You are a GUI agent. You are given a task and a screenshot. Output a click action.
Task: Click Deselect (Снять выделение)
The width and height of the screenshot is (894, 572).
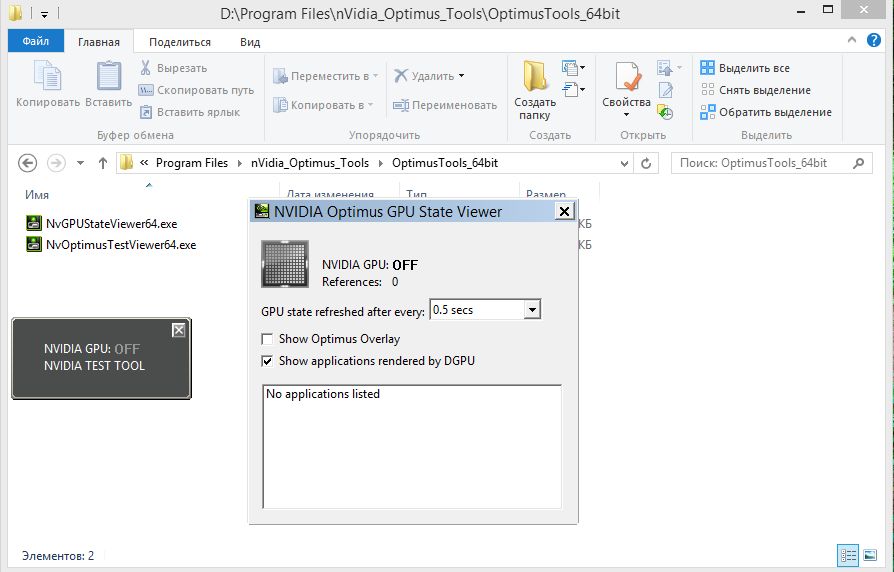point(755,90)
